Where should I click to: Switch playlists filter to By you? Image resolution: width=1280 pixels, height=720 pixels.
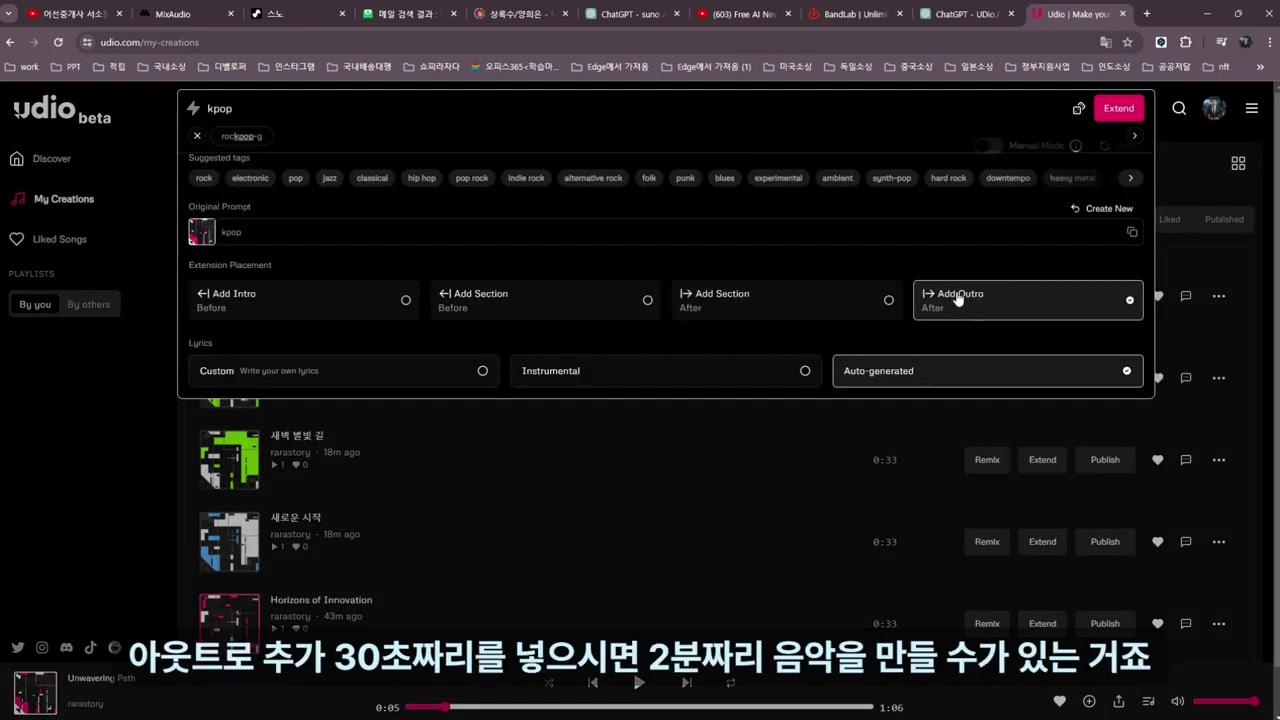pos(35,304)
